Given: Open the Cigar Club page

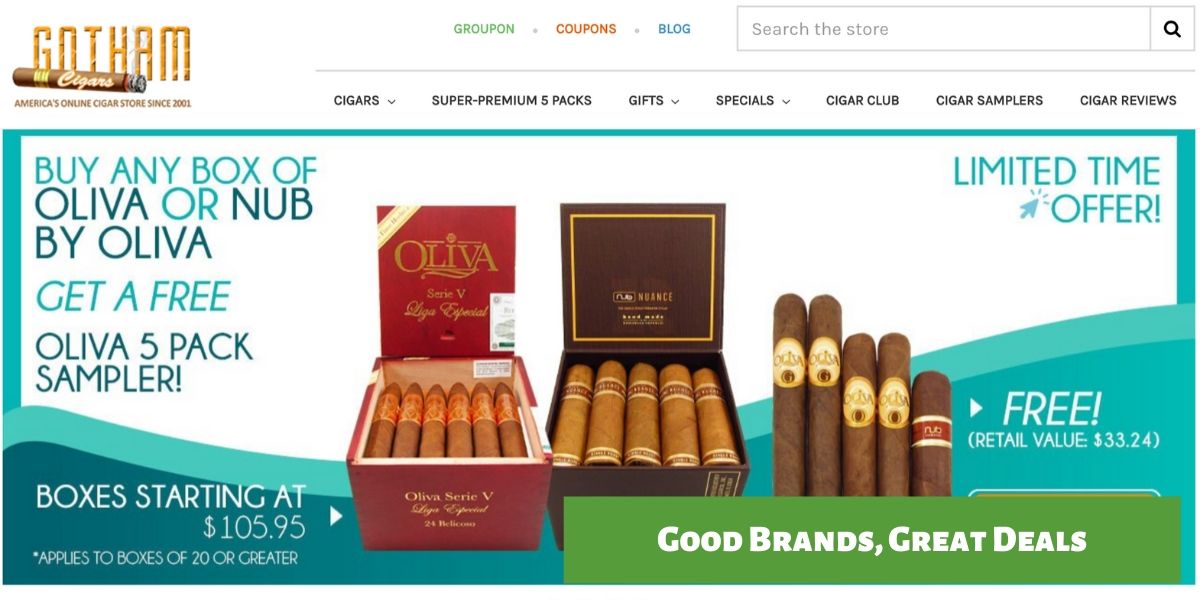Looking at the screenshot, I should (x=862, y=100).
